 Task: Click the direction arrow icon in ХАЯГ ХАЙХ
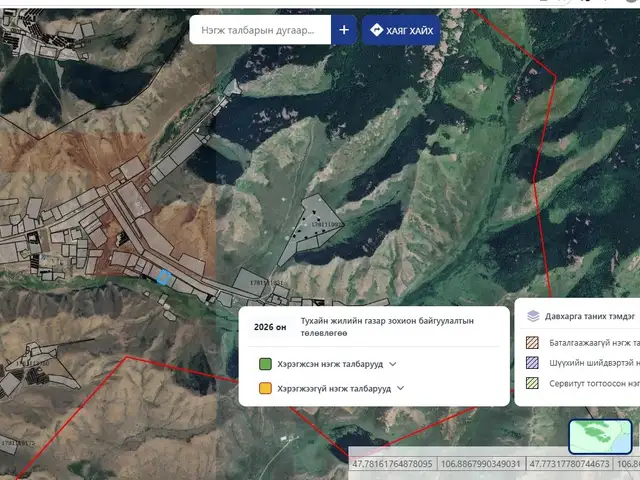point(376,30)
